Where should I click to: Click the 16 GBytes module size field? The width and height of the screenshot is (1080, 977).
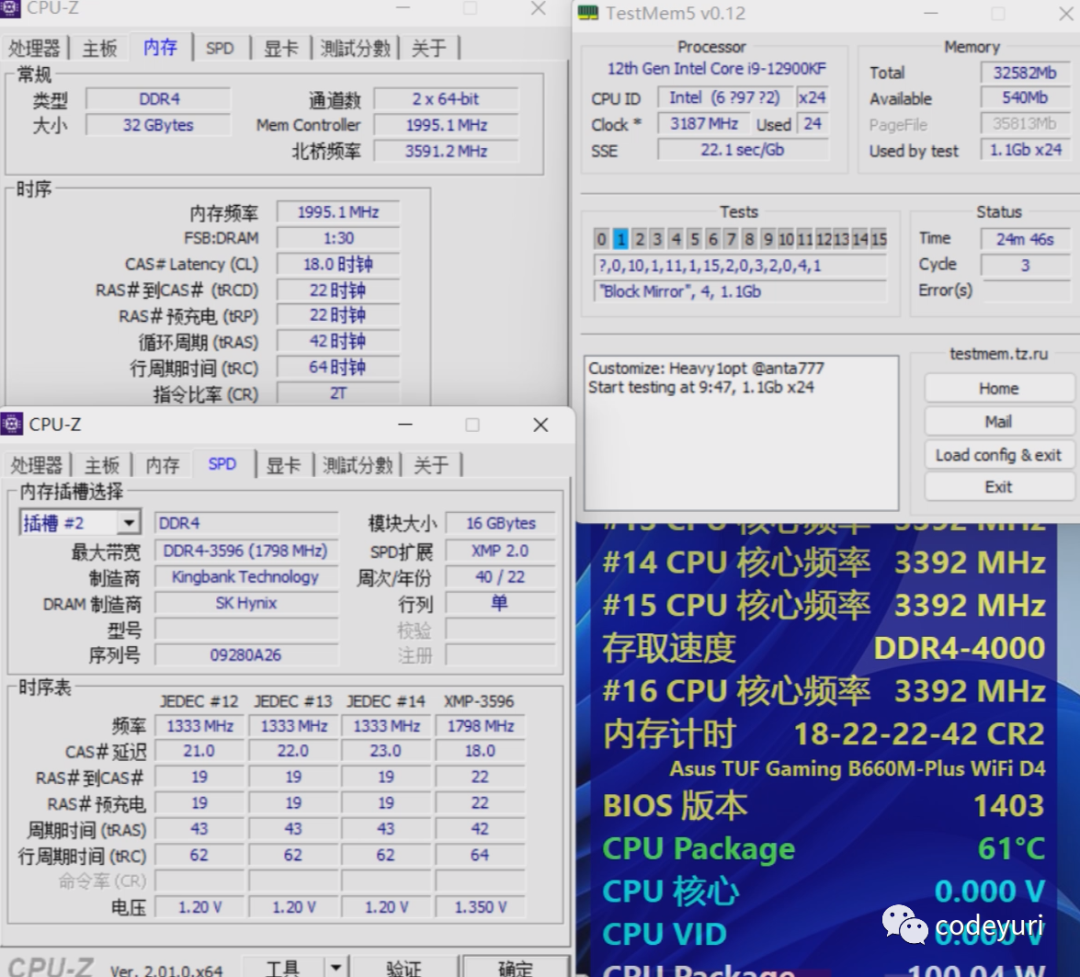tap(501, 523)
